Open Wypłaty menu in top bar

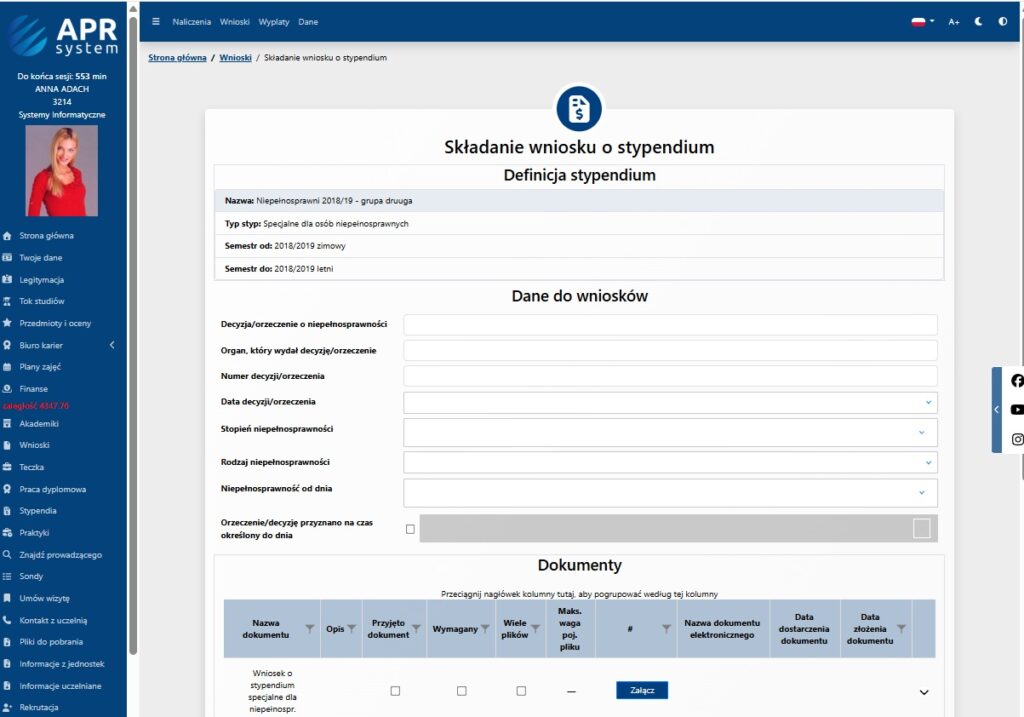(274, 21)
